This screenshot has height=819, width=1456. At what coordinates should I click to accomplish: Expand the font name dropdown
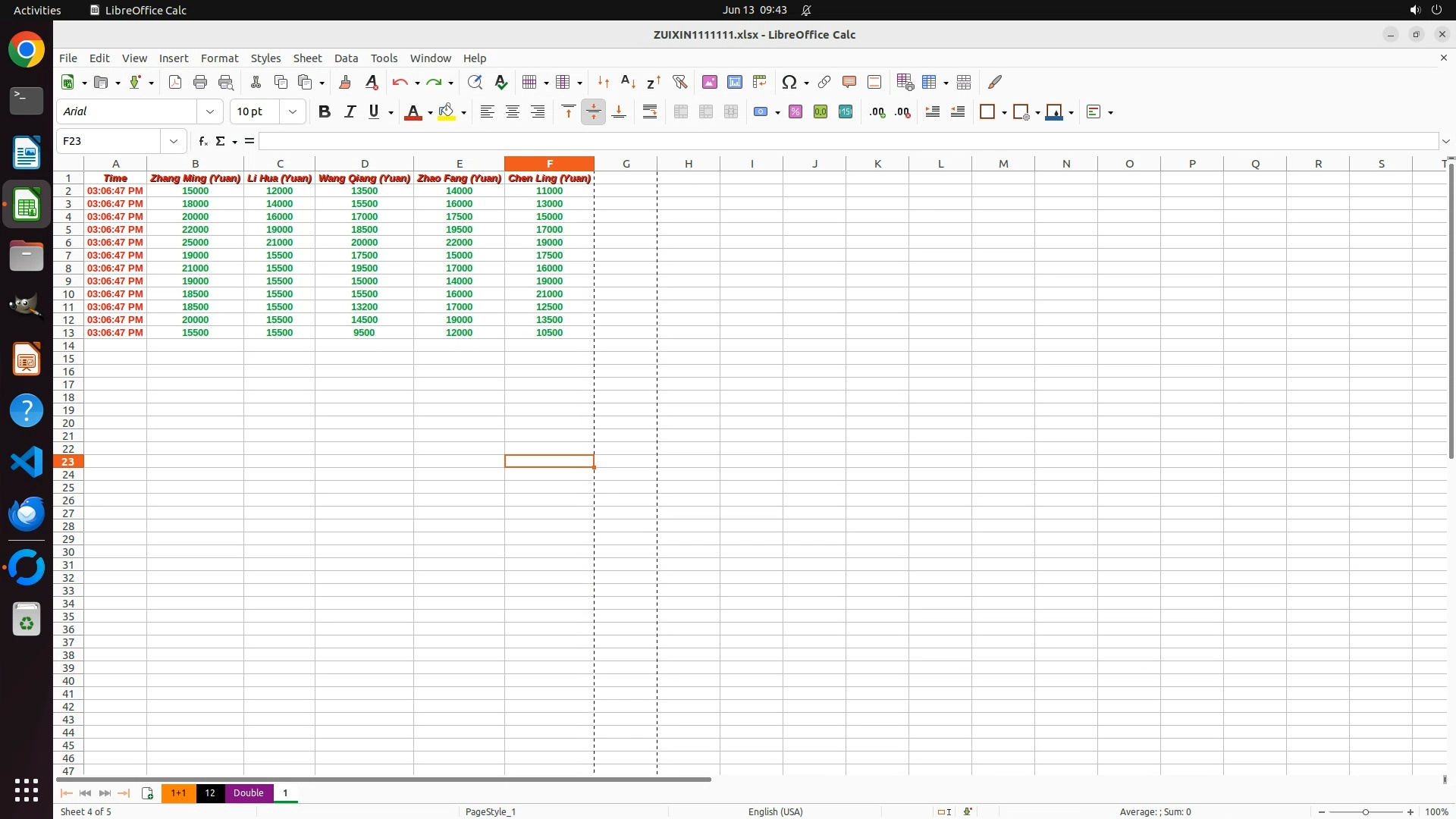click(x=210, y=111)
